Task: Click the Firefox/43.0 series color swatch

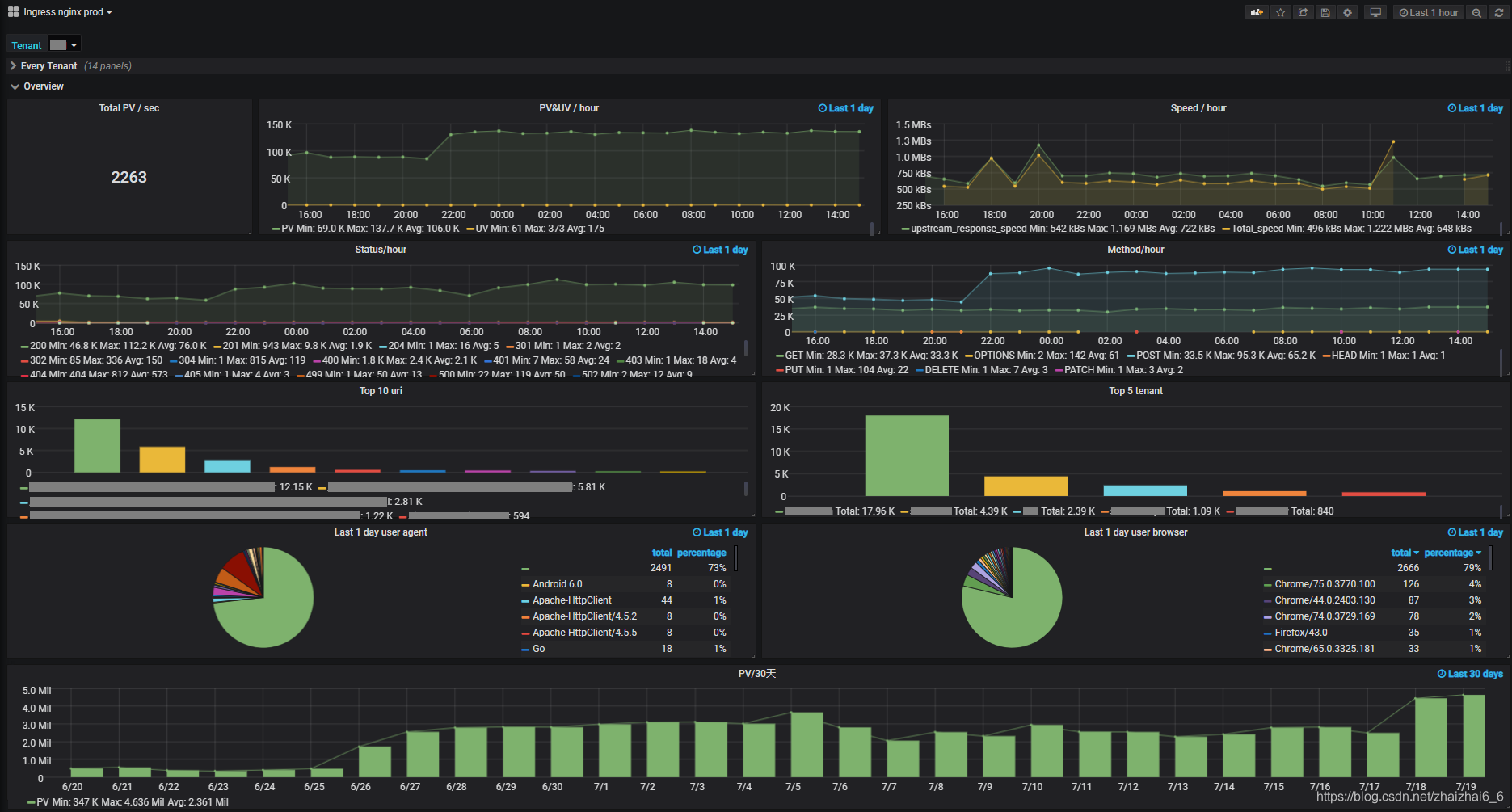Action: click(x=1268, y=633)
